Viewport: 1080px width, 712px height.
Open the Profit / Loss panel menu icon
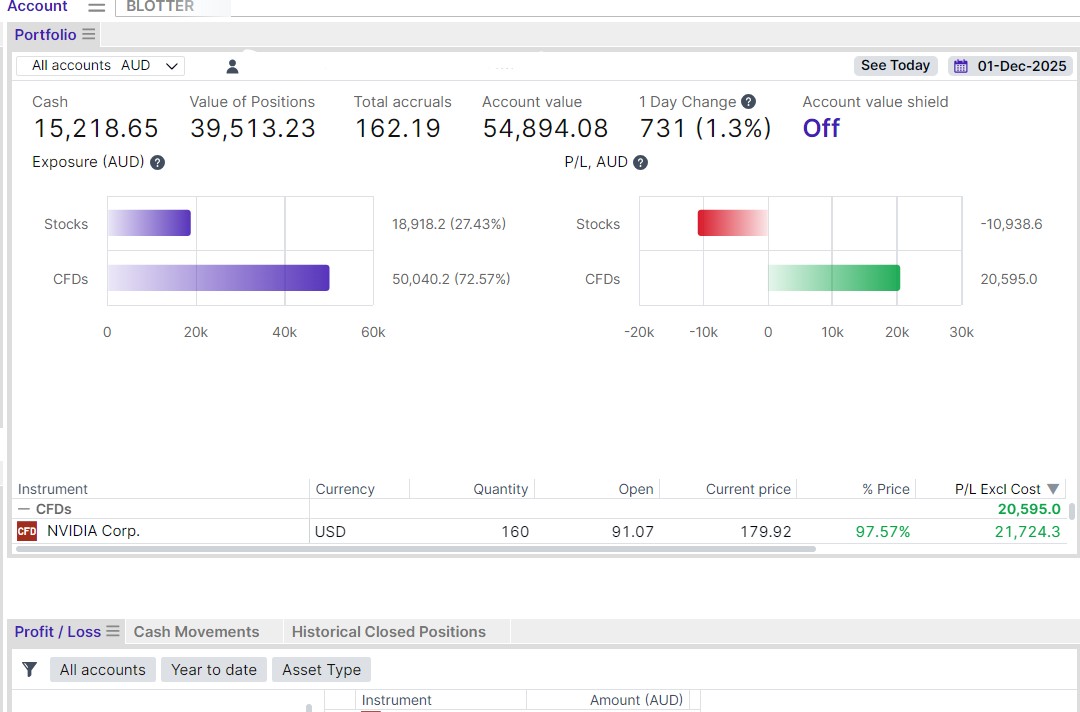point(113,631)
